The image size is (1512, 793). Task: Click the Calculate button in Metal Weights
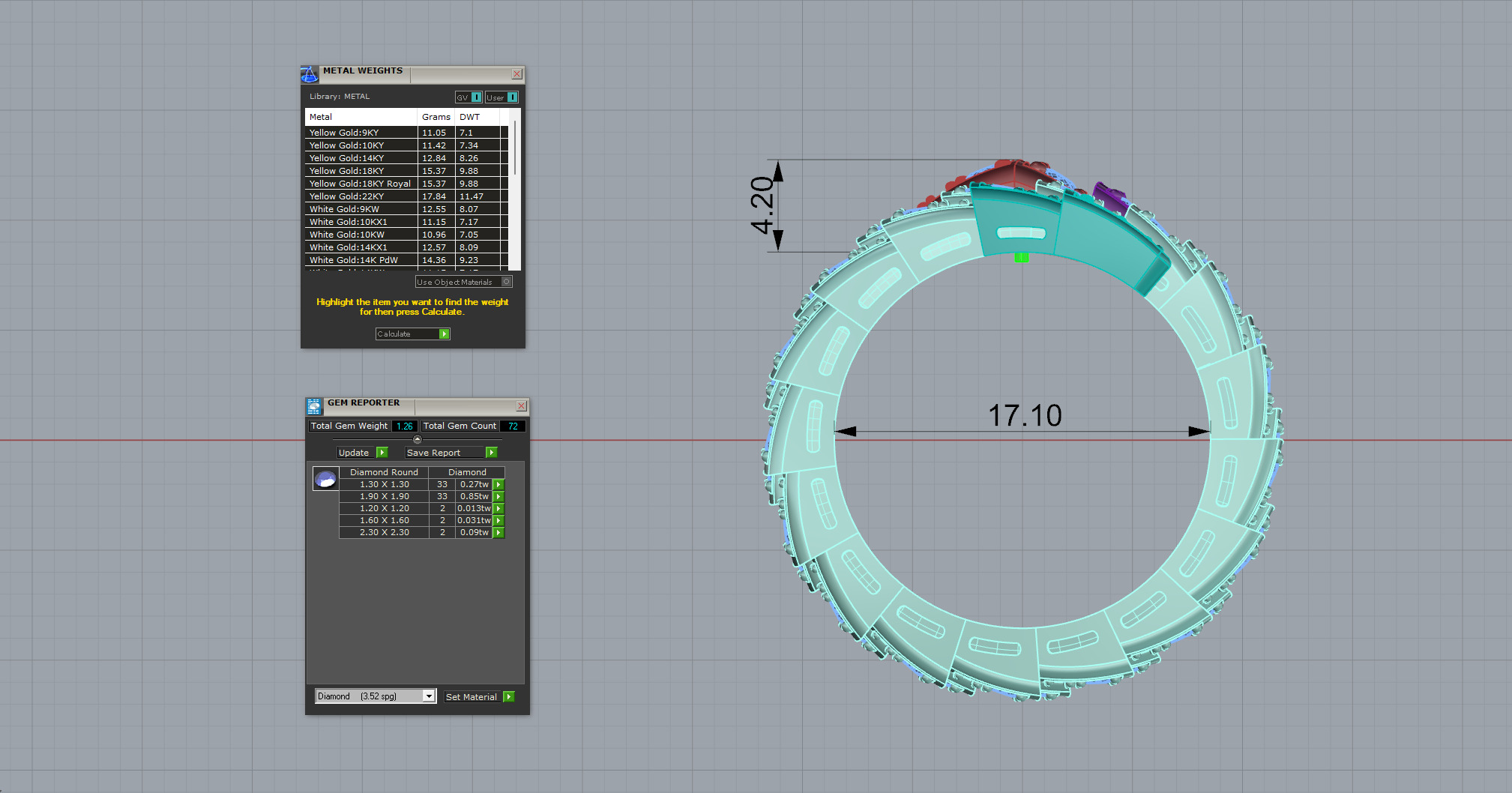pyautogui.click(x=412, y=334)
